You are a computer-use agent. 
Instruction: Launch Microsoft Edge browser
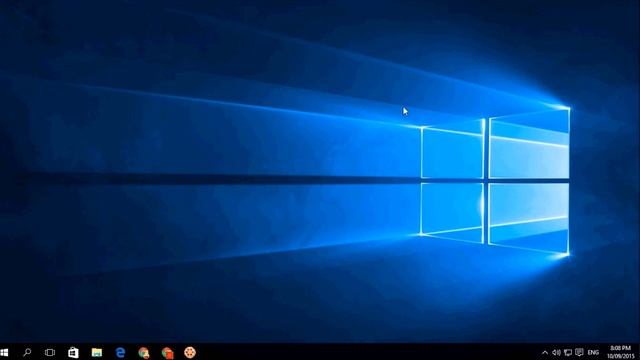[120, 352]
